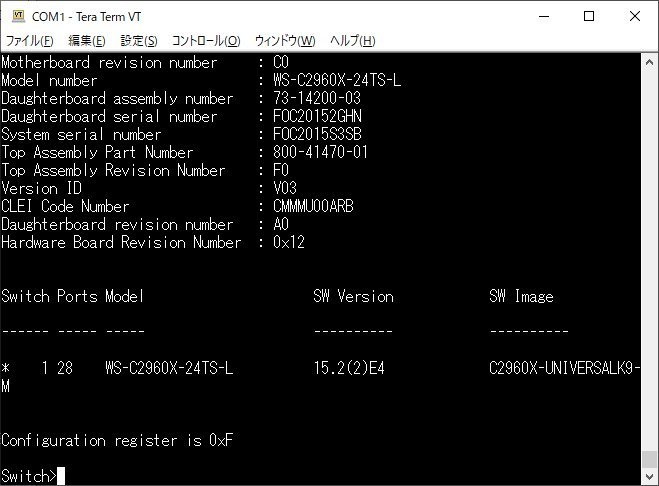
Task: Maximize the Tera Term window
Action: [x=589, y=17]
